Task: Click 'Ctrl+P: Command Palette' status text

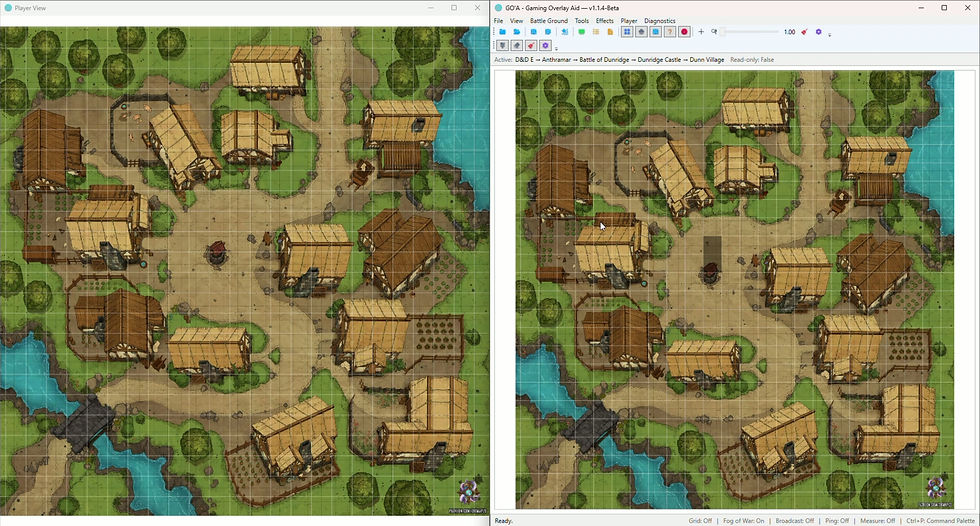Action: 940,520
